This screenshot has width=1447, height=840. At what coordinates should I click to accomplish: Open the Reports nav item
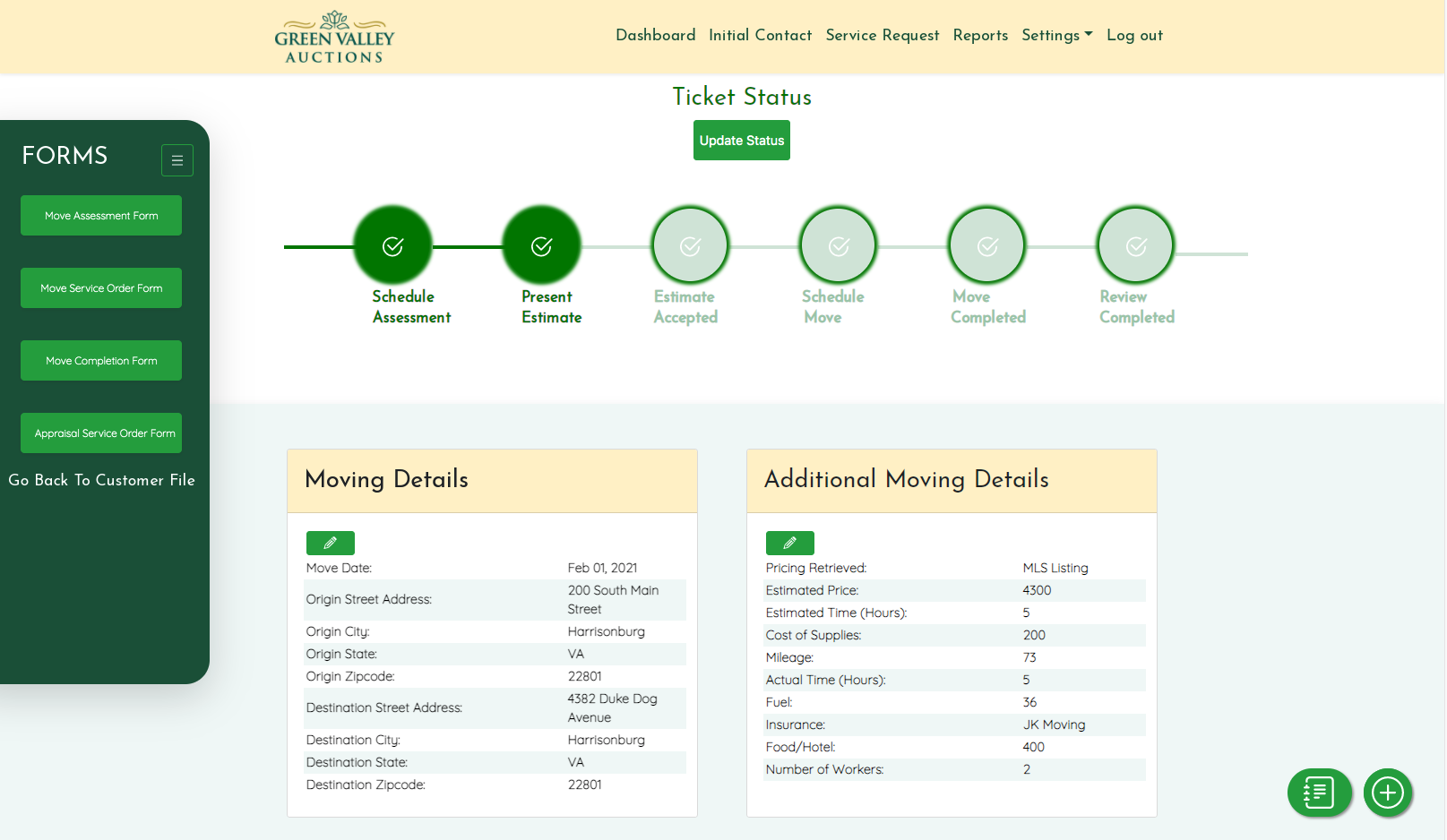click(x=980, y=35)
